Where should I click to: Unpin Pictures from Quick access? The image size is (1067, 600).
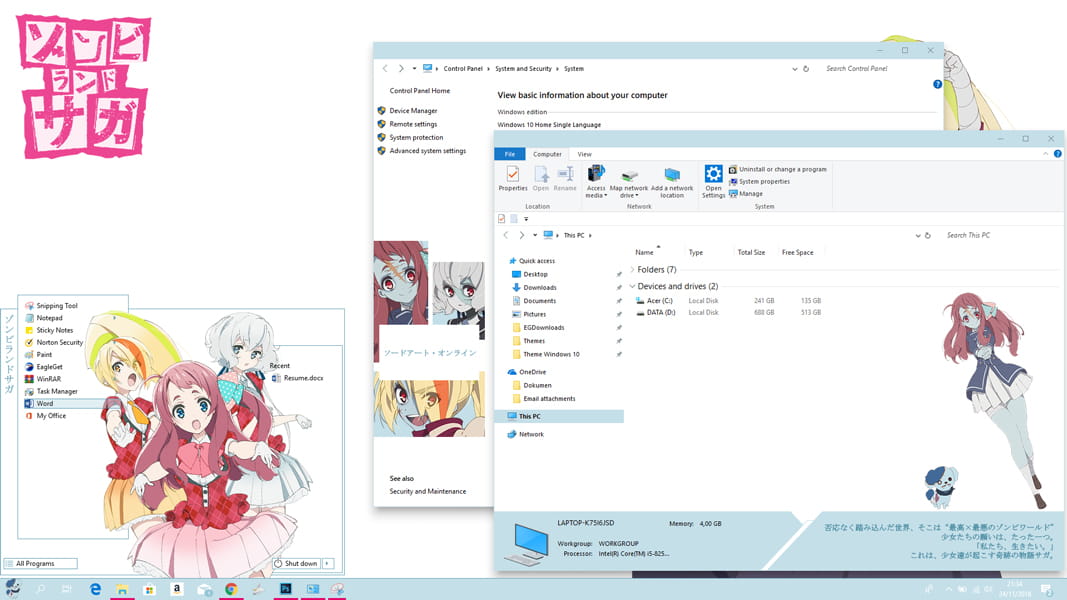pyautogui.click(x=620, y=314)
